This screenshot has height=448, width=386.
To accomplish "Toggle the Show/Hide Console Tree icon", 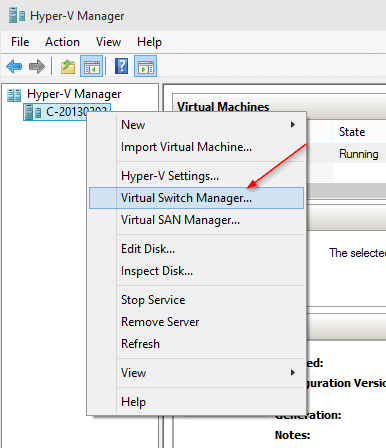I will pyautogui.click(x=92, y=66).
